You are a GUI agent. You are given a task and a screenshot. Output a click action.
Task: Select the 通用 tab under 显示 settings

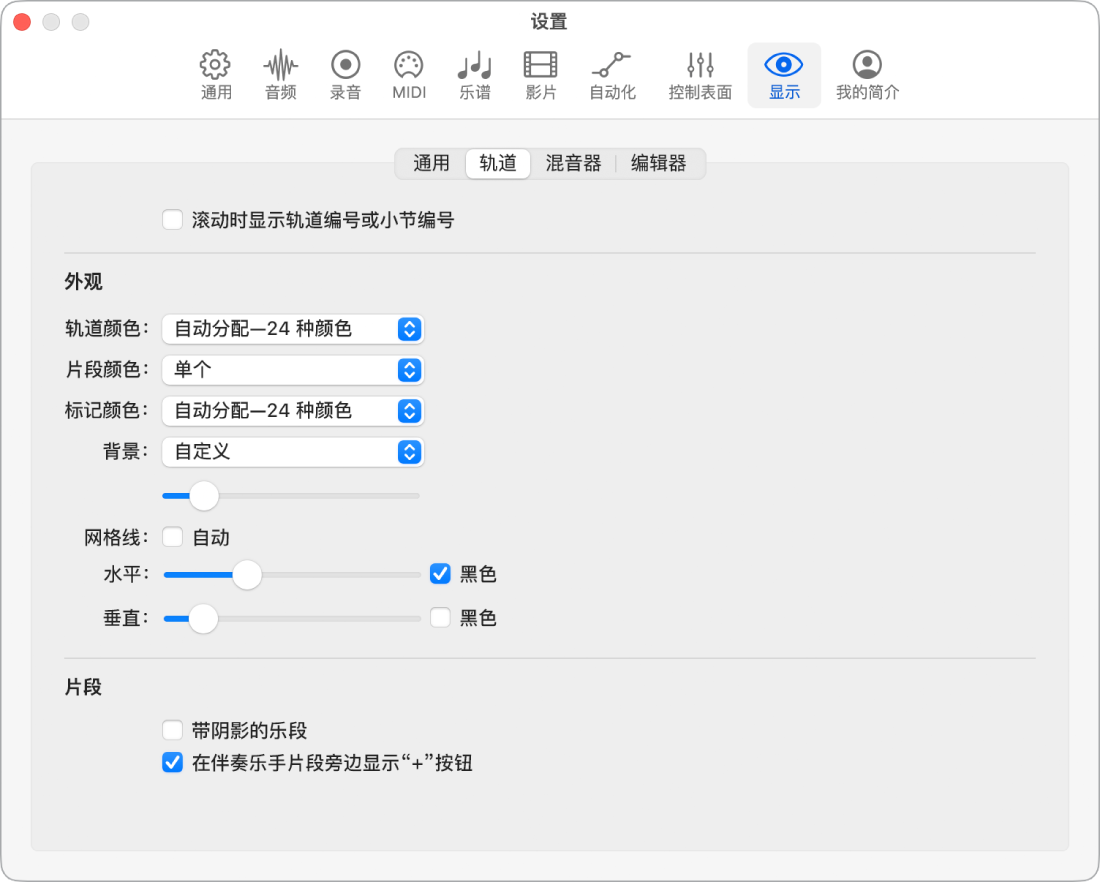(430, 163)
